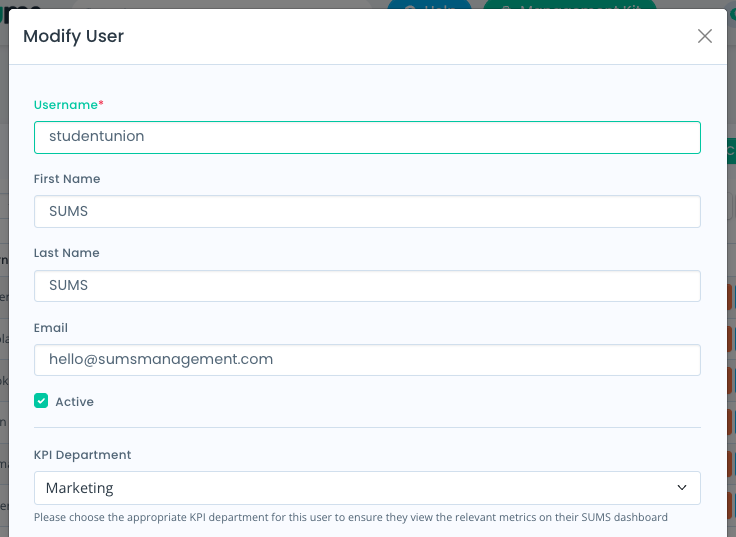Click the Last Name label

pyautogui.click(x=67, y=253)
